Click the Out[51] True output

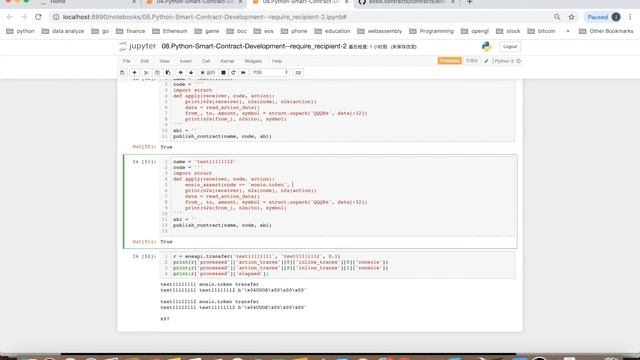pos(166,242)
